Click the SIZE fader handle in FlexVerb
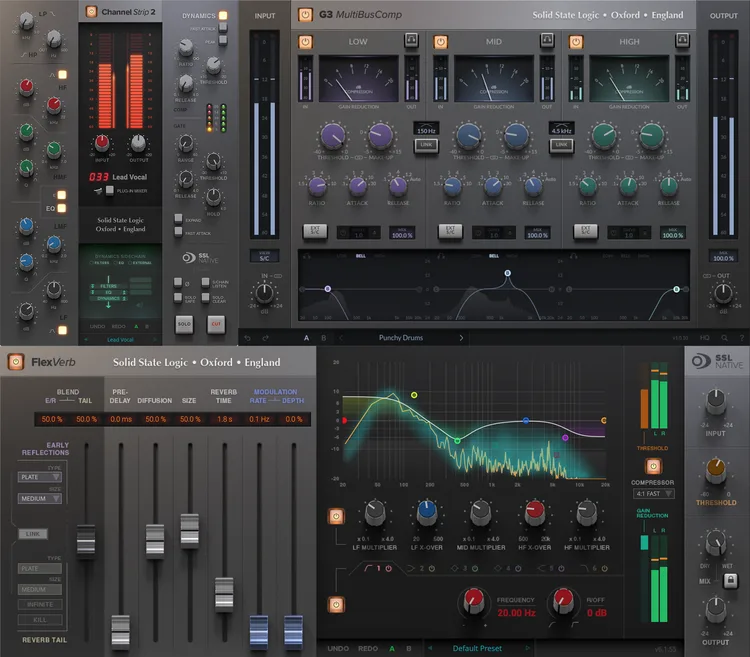Image resolution: width=750 pixels, height=657 pixels. [190, 531]
